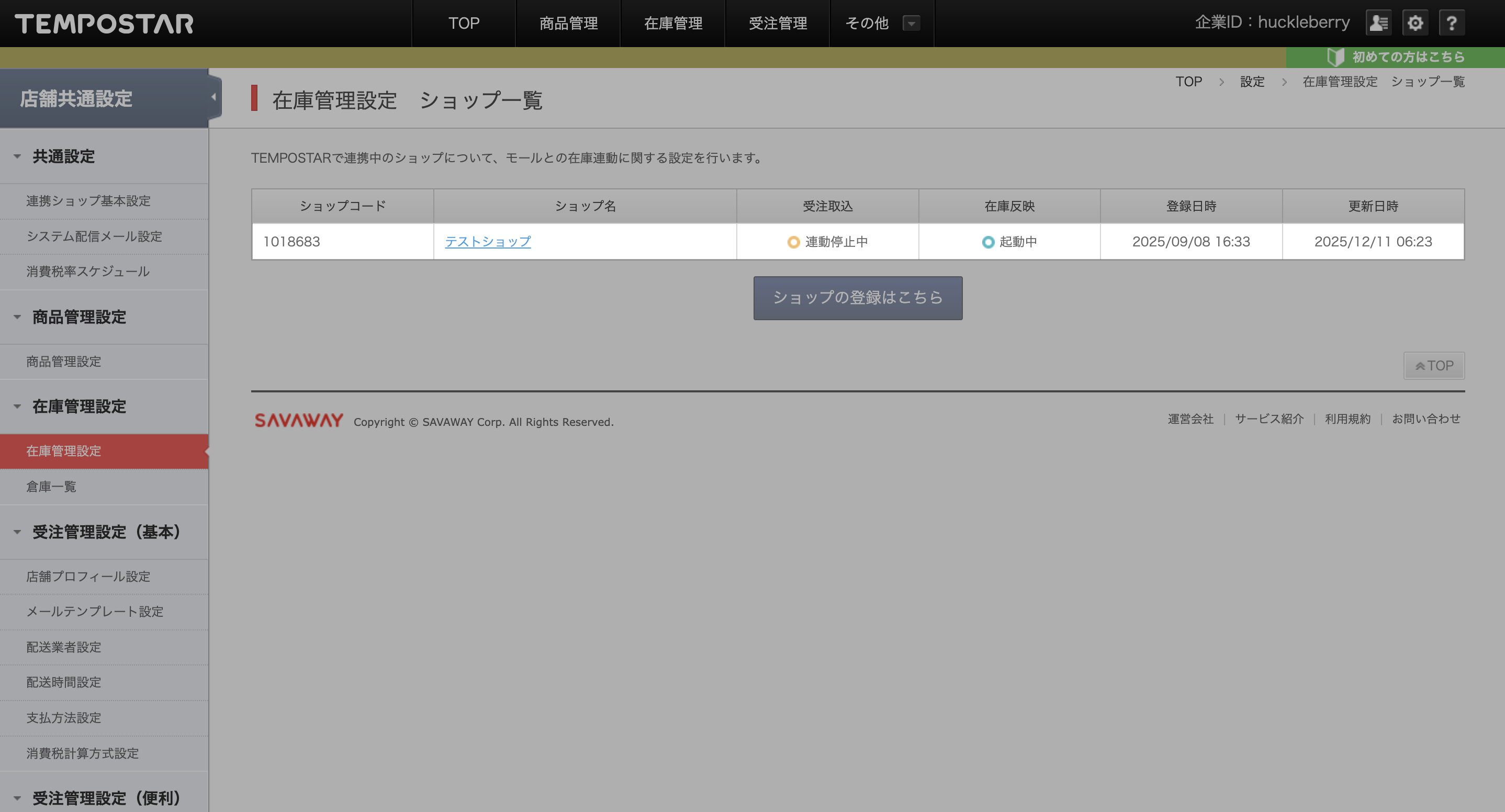Click the user account icon in header
The width and height of the screenshot is (1505, 812).
[x=1378, y=24]
